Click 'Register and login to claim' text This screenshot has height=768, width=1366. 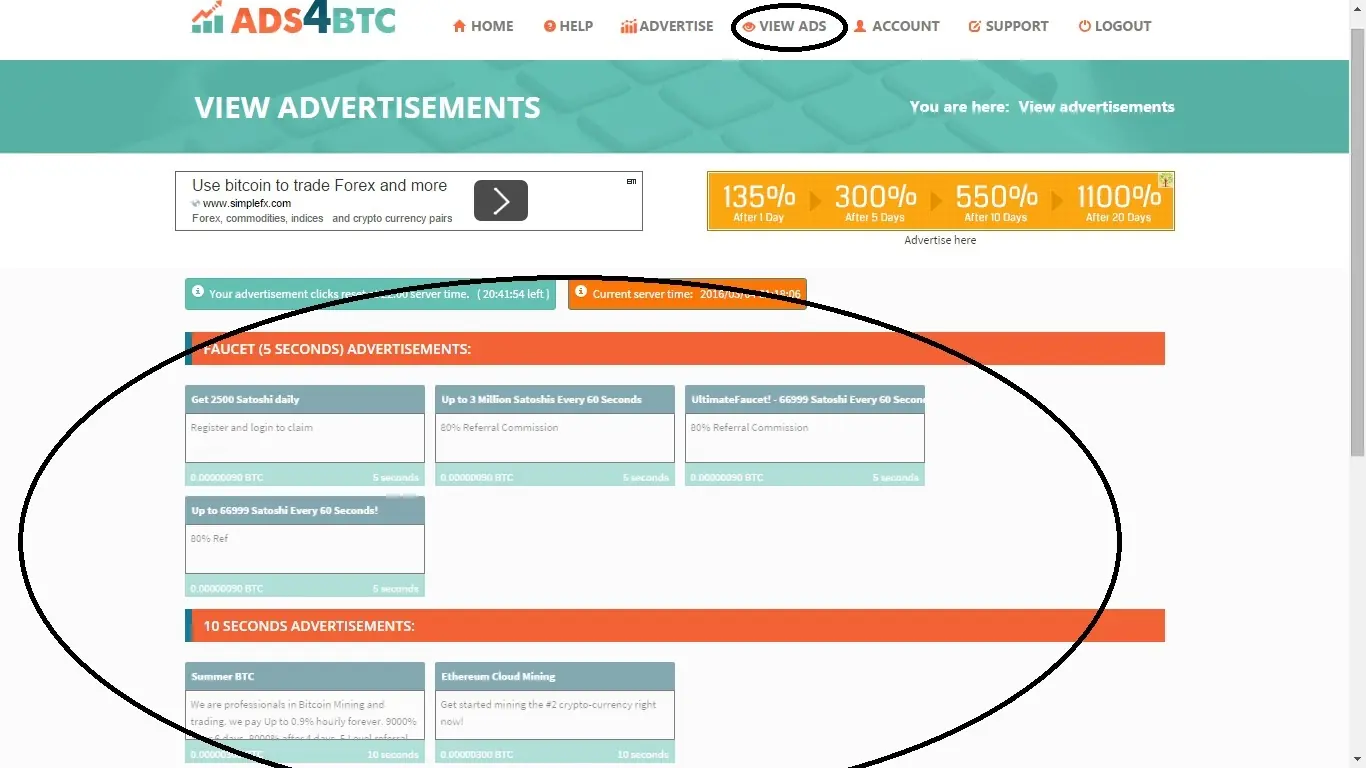tap(252, 427)
